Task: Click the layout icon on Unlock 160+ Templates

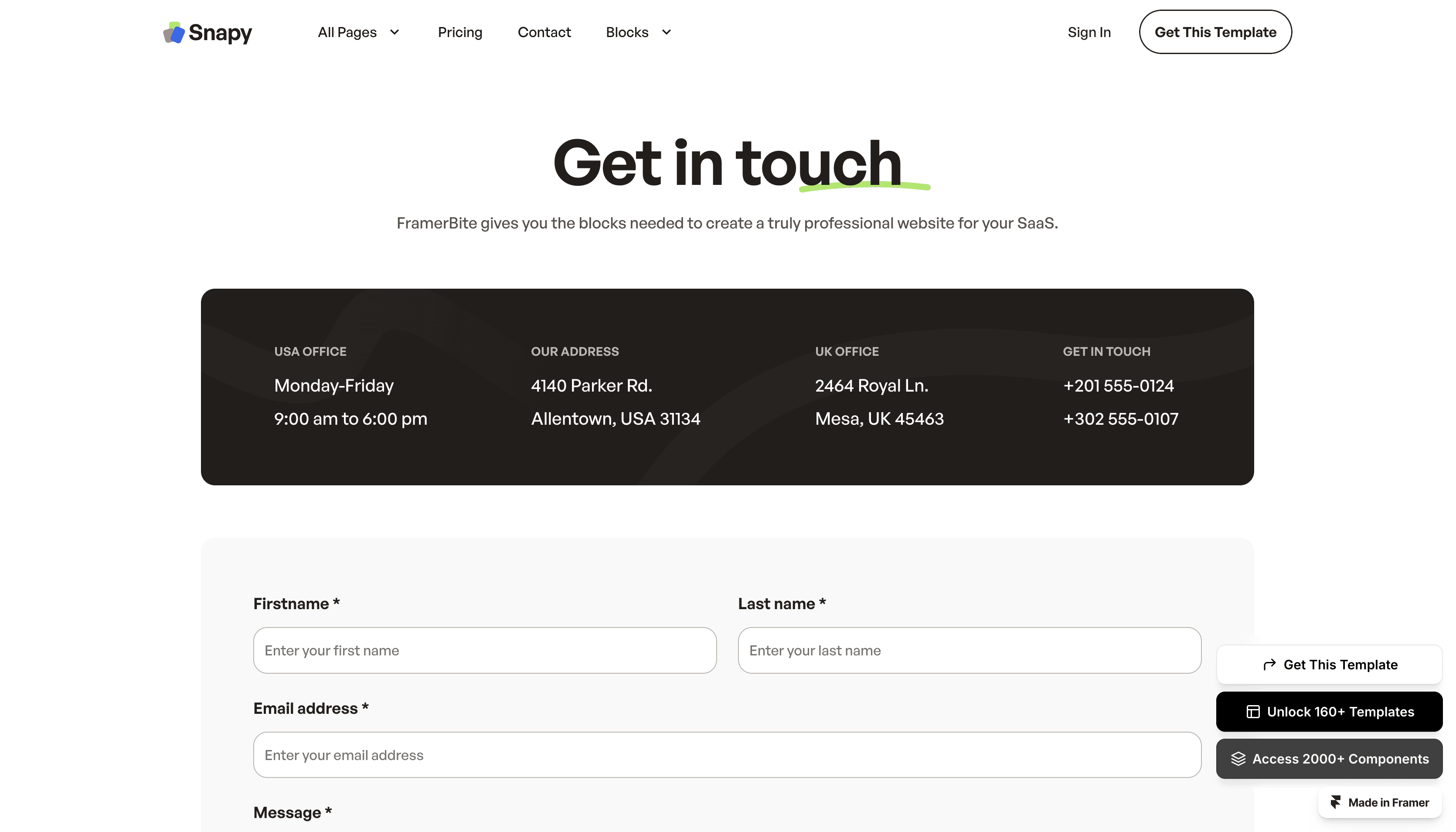Action: click(x=1253, y=711)
